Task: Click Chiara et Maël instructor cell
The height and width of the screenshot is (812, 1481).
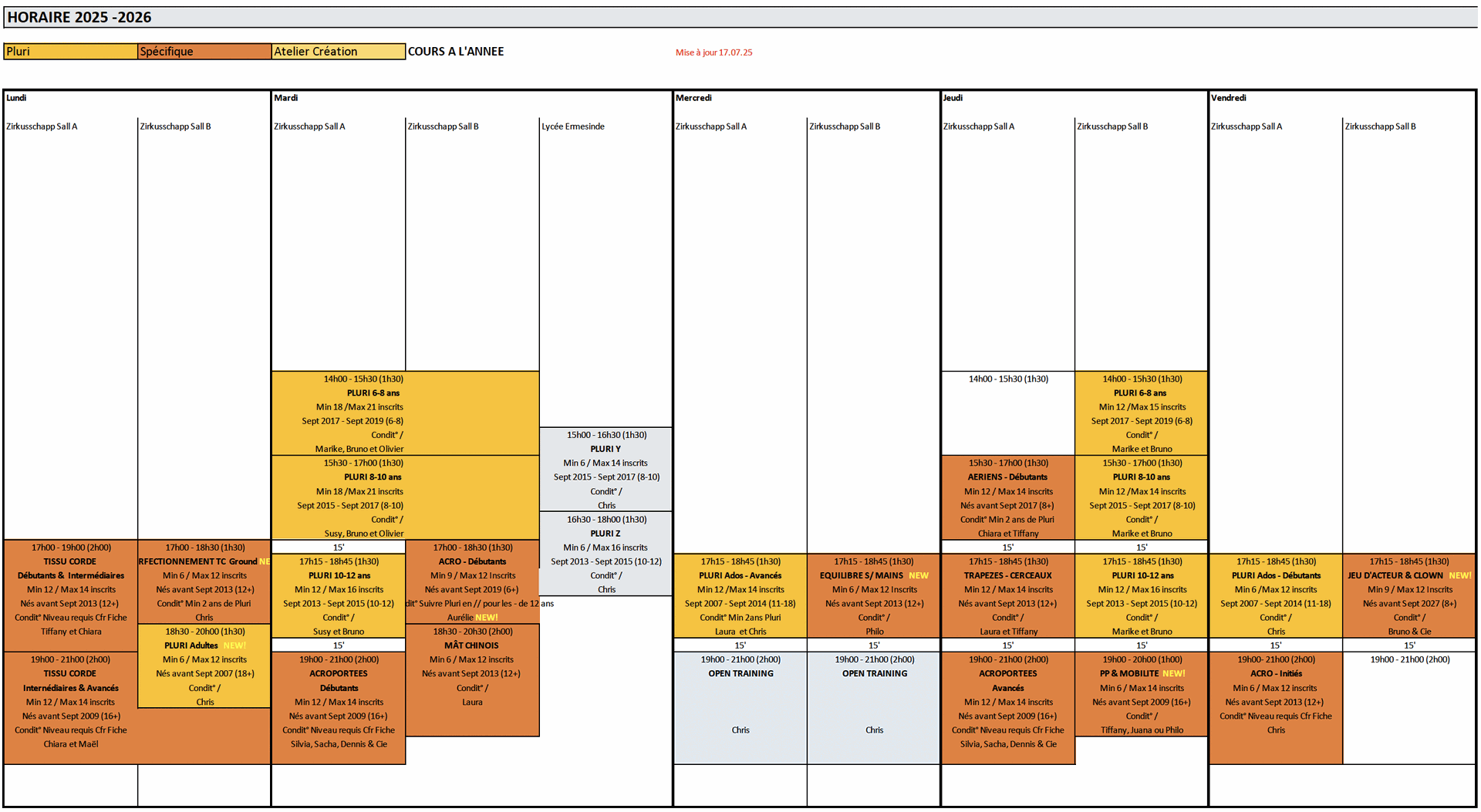Action: click(x=71, y=744)
